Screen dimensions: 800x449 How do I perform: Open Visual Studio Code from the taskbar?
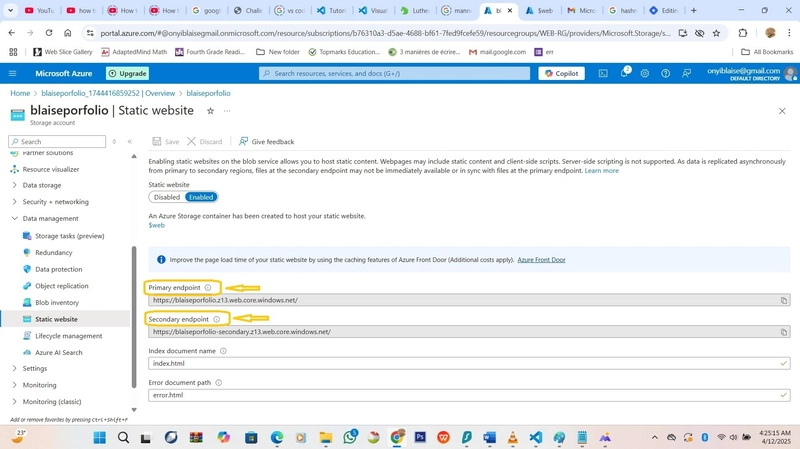tap(536, 437)
